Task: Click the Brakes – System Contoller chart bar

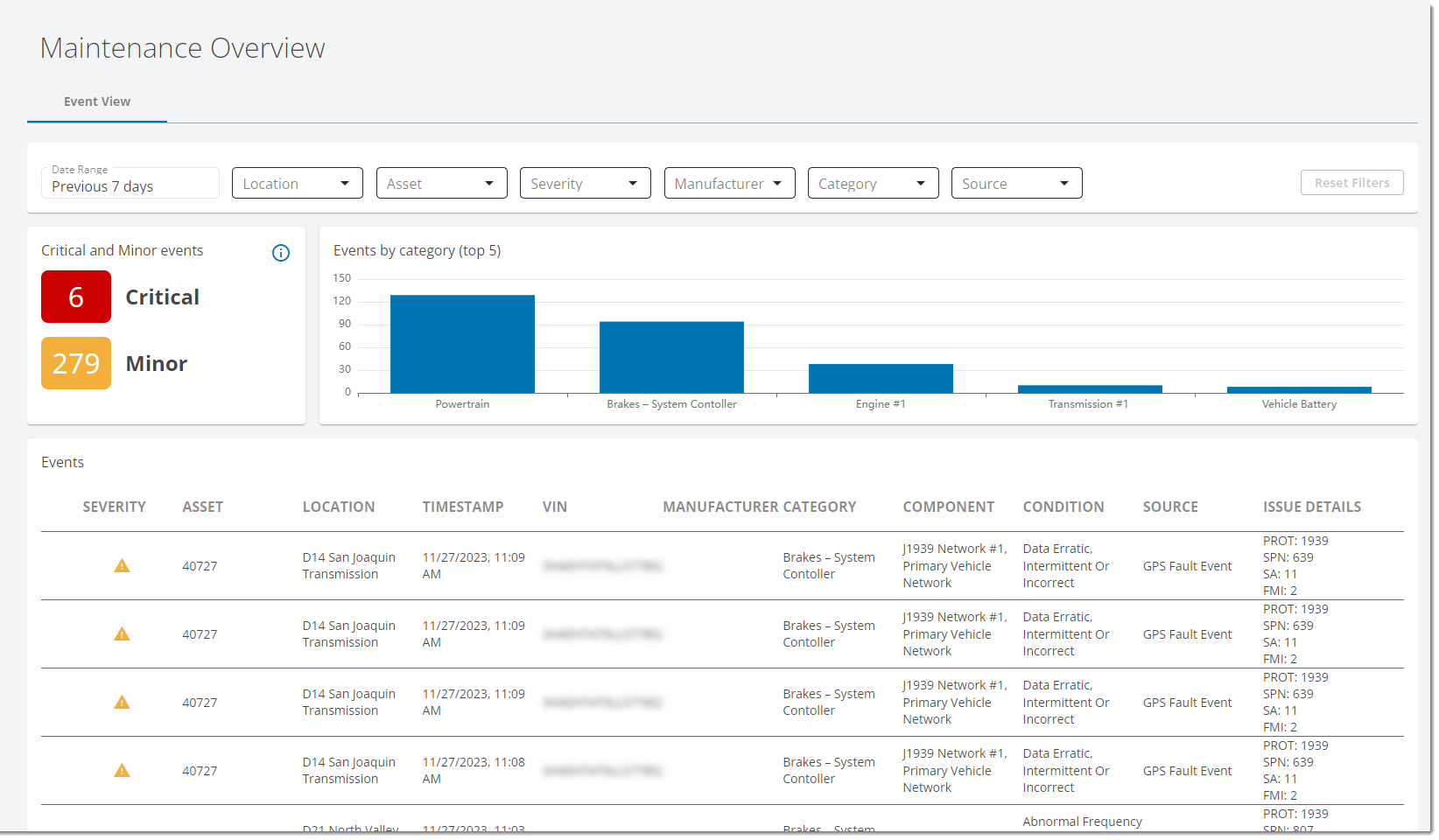Action: 671,358
